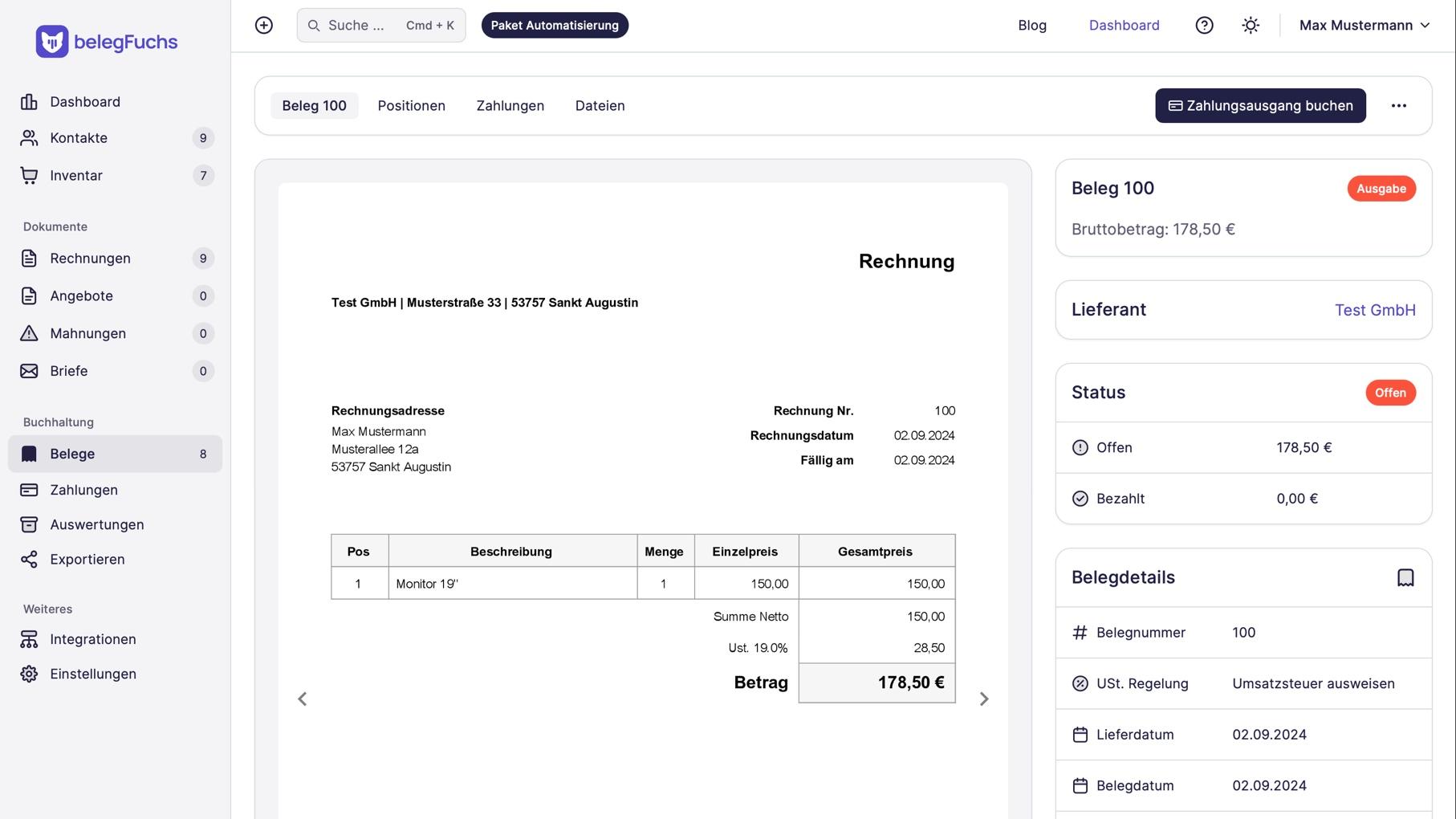Open the help question mark icon
1456x819 pixels.
click(1204, 25)
